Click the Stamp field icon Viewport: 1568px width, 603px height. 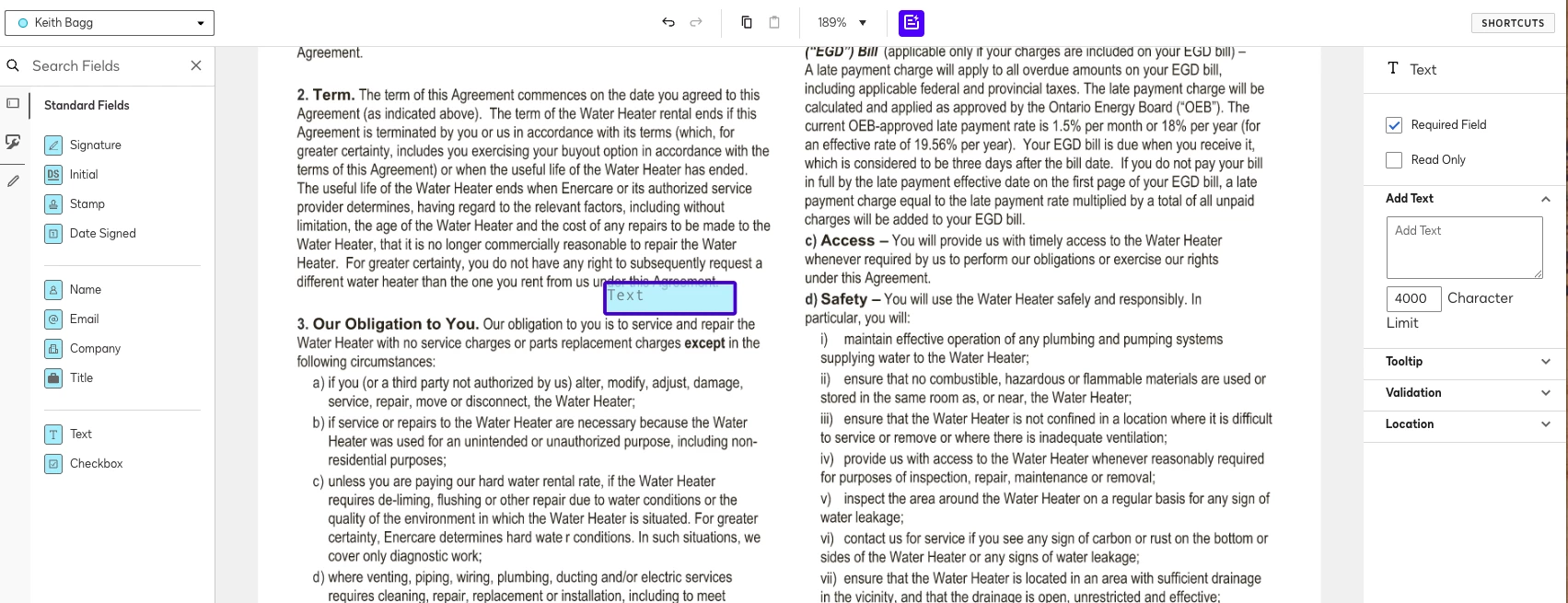[x=53, y=204]
